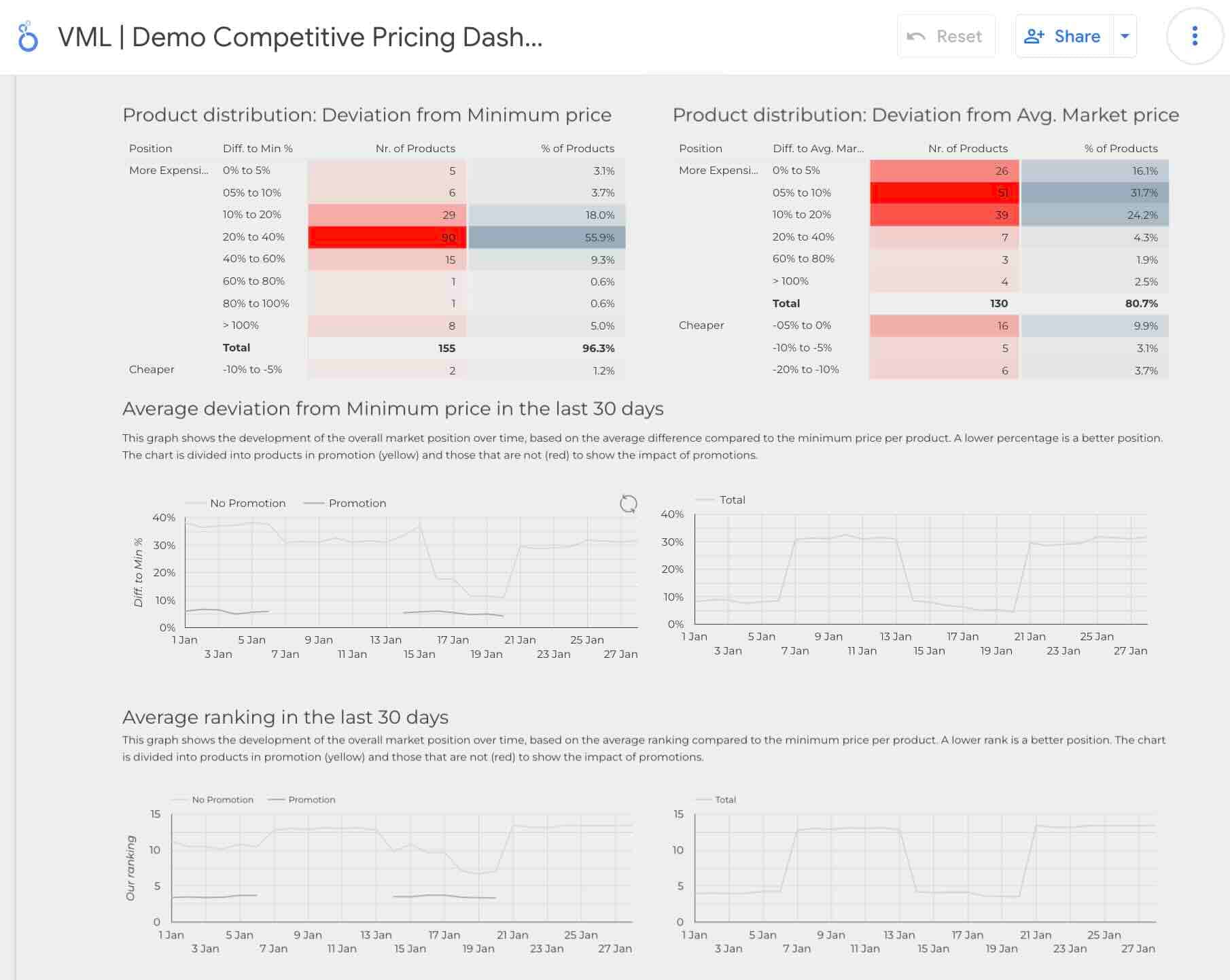The width and height of the screenshot is (1230, 980).
Task: Click the refresh icon on the deviation chart
Action: coord(627,504)
